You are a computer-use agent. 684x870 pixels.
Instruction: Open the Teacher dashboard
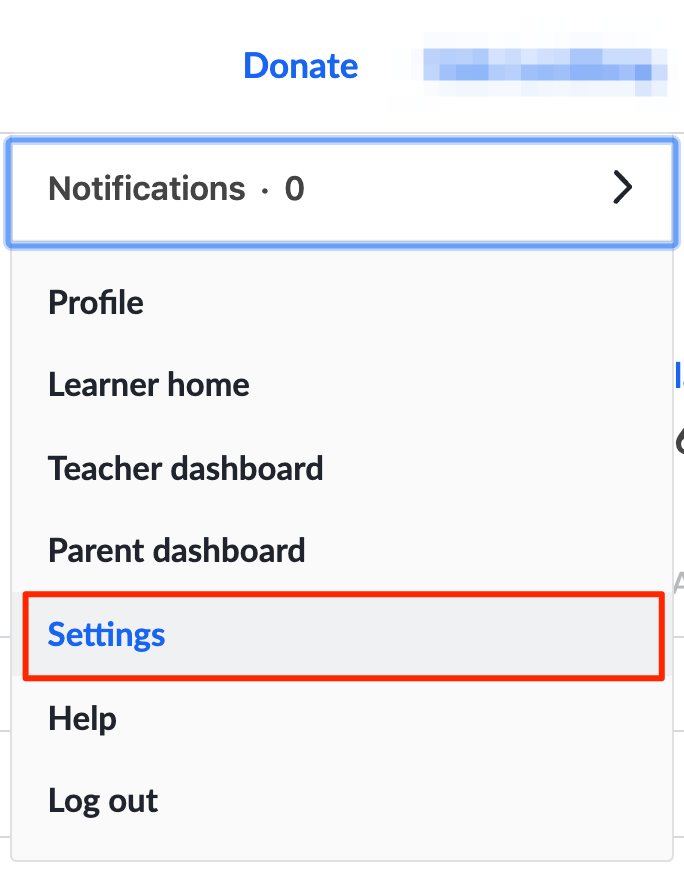[x=185, y=468]
